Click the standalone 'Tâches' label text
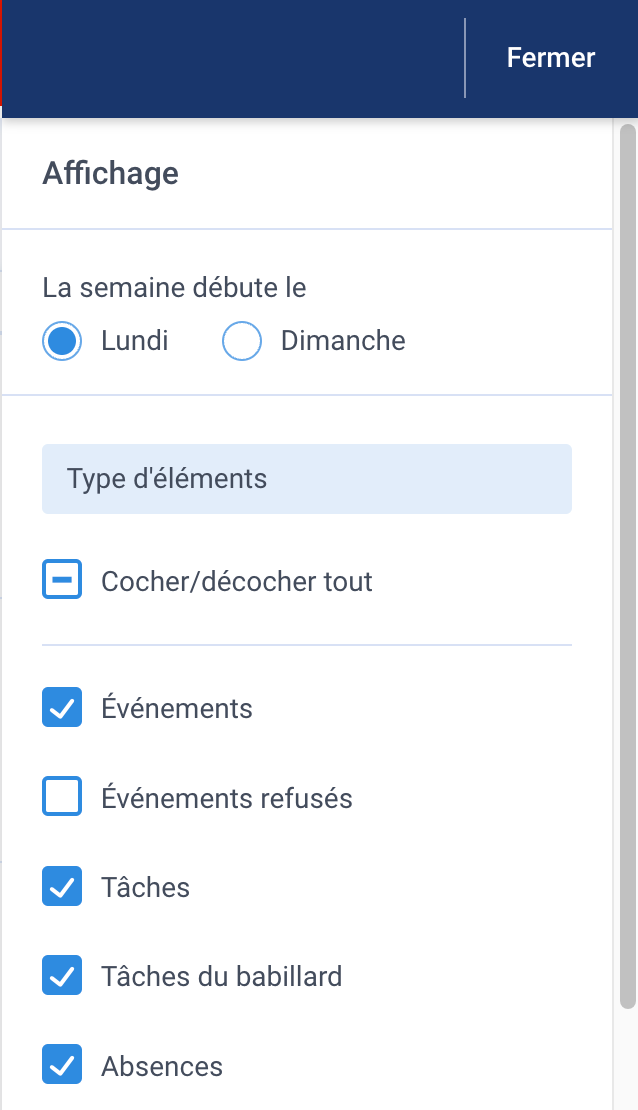Viewport: 638px width, 1110px height. [145, 887]
